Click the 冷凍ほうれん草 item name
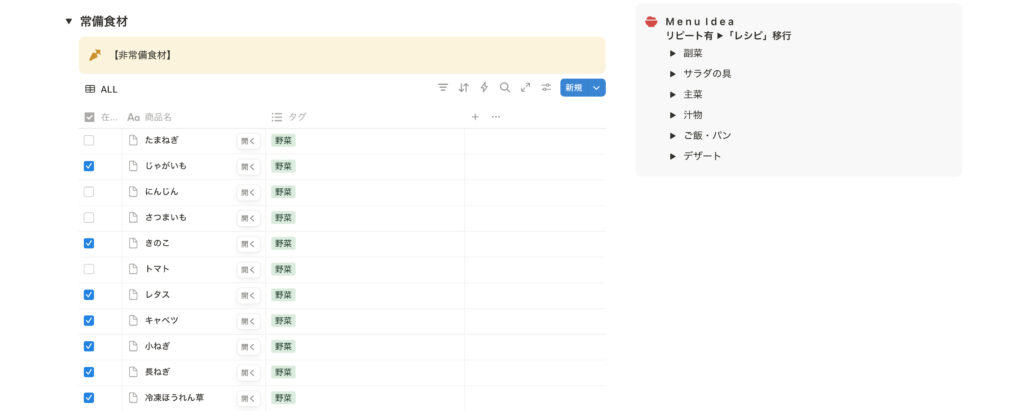Viewport: 1024px width, 411px height. pos(174,398)
